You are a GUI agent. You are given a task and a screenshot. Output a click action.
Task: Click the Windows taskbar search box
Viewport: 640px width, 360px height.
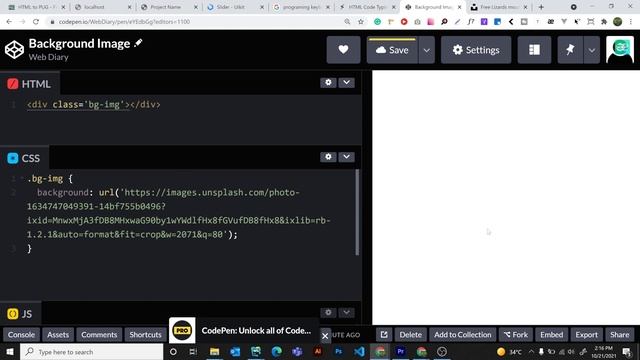(91, 351)
